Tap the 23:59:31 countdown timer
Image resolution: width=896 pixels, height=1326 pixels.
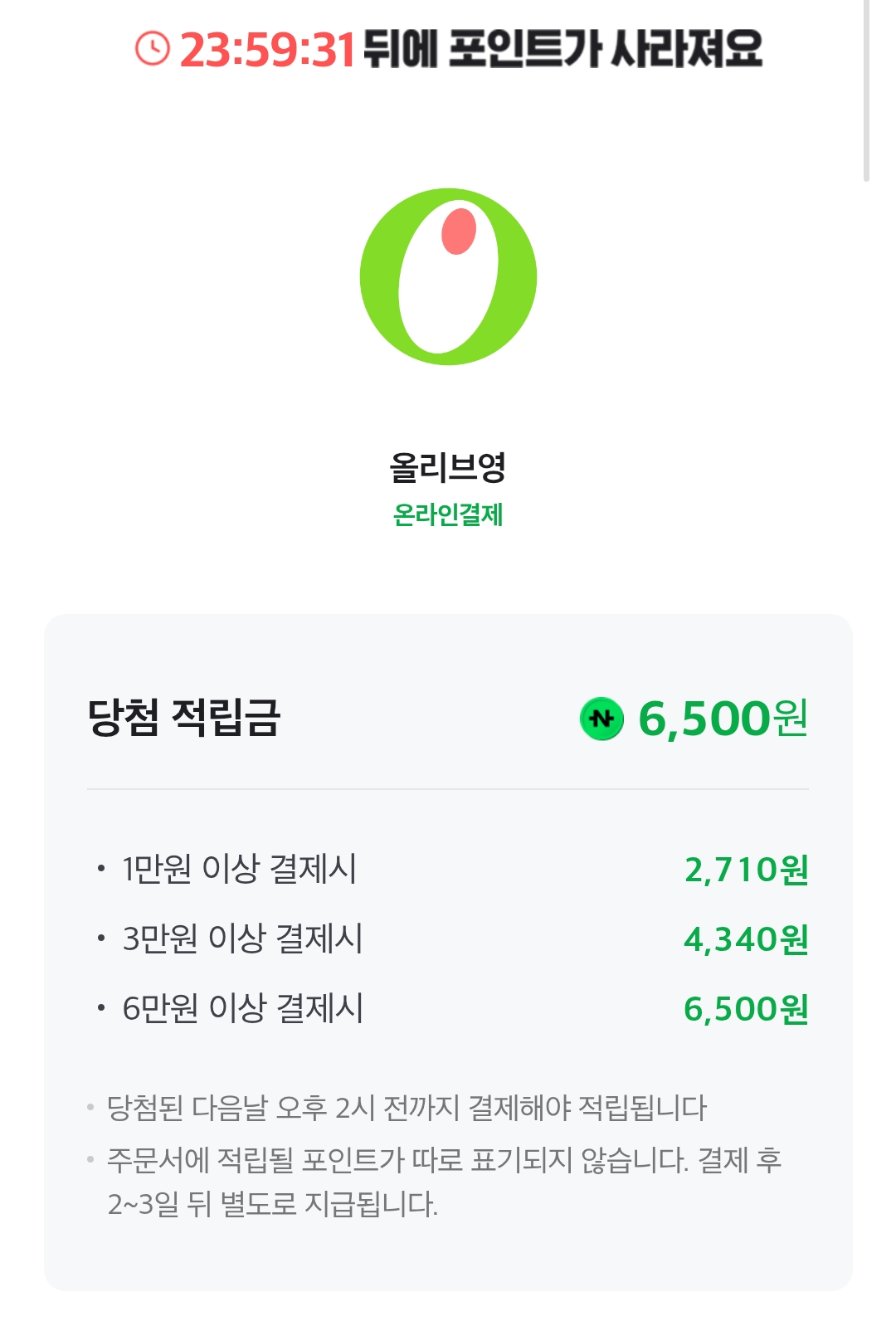point(267,50)
